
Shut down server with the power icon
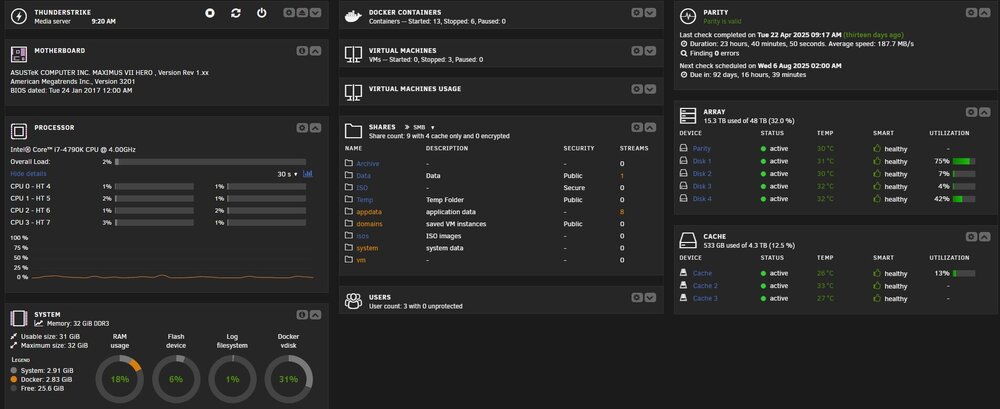point(261,13)
